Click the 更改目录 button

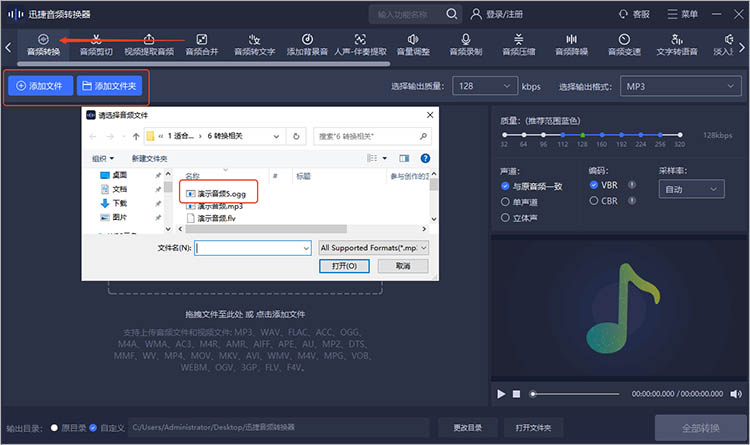(468, 428)
